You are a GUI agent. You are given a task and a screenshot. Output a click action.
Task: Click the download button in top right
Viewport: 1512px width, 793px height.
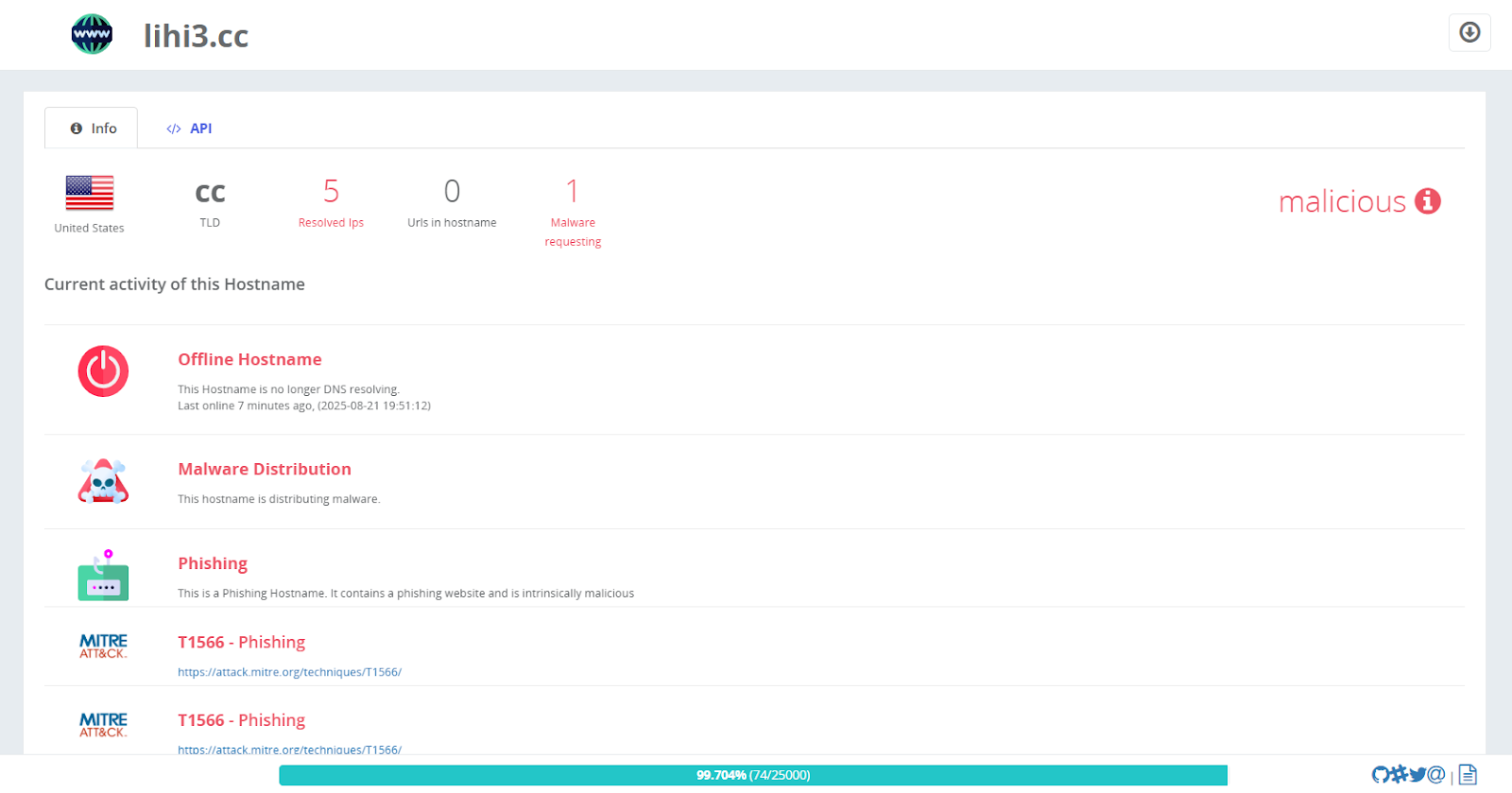1469,33
